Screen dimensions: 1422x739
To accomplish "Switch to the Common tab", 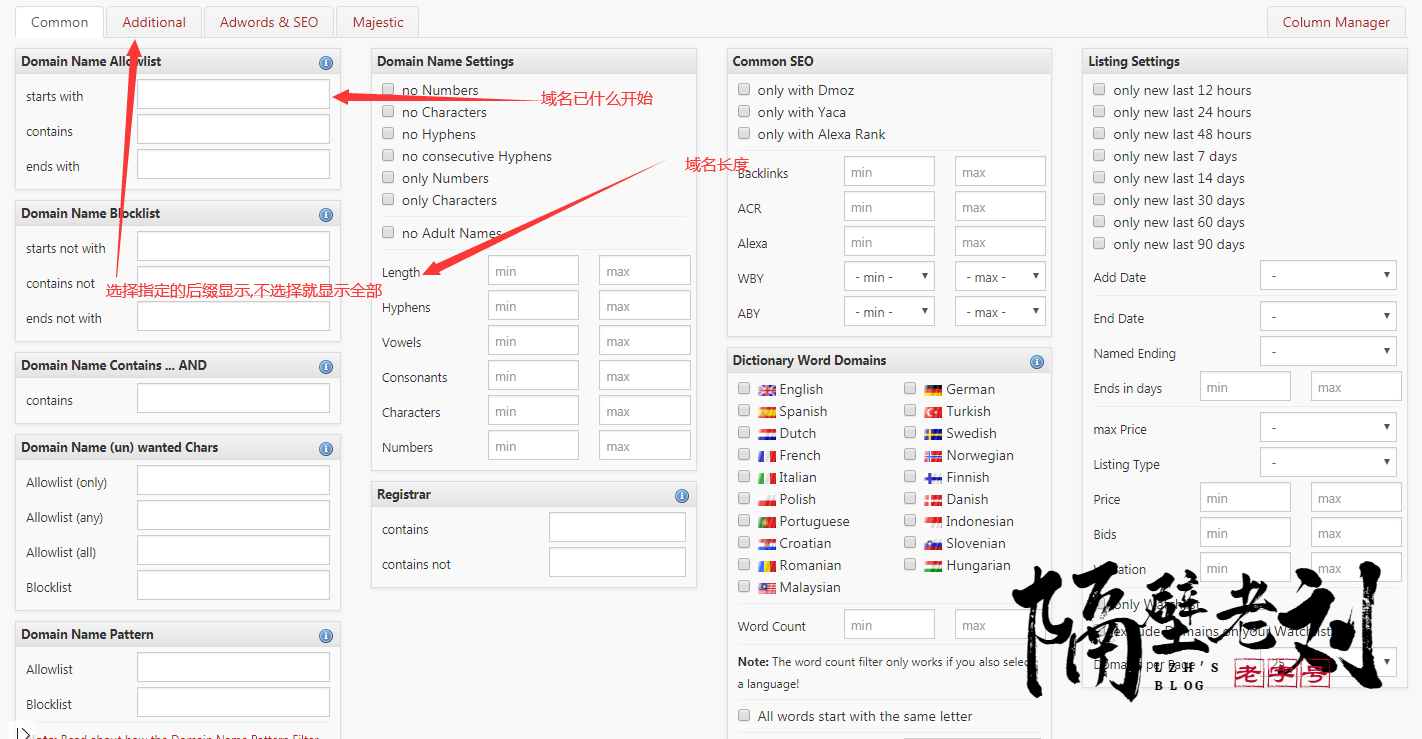I will click(59, 22).
